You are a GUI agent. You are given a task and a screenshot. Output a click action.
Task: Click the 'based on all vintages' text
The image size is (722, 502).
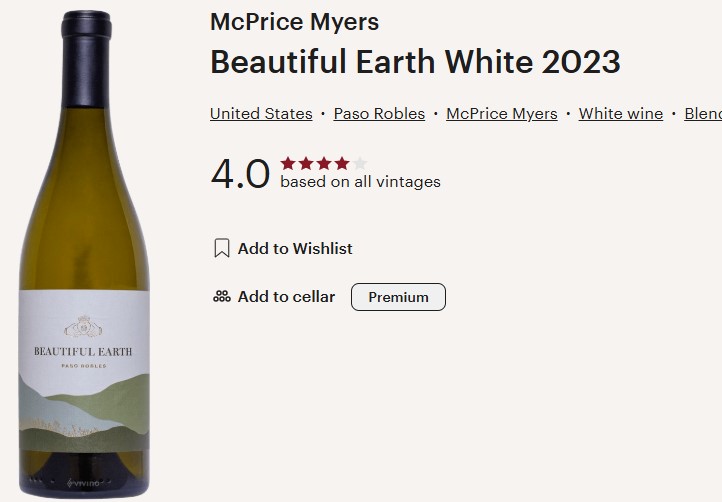[360, 182]
